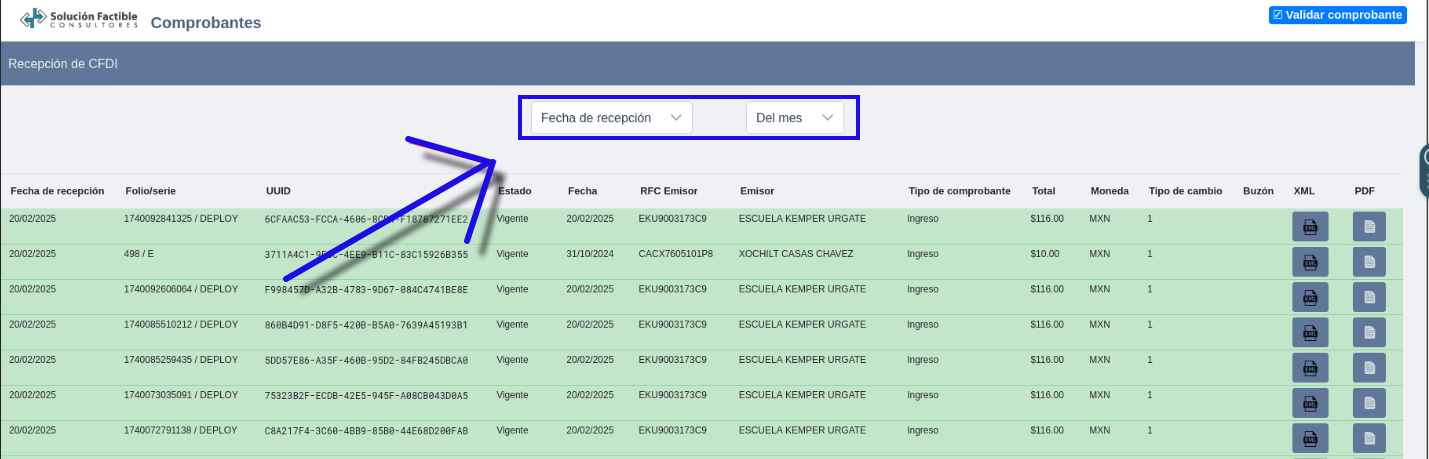The image size is (1429, 459).
Task: Open PDF for folio 1740073035091
Action: (x=1369, y=403)
